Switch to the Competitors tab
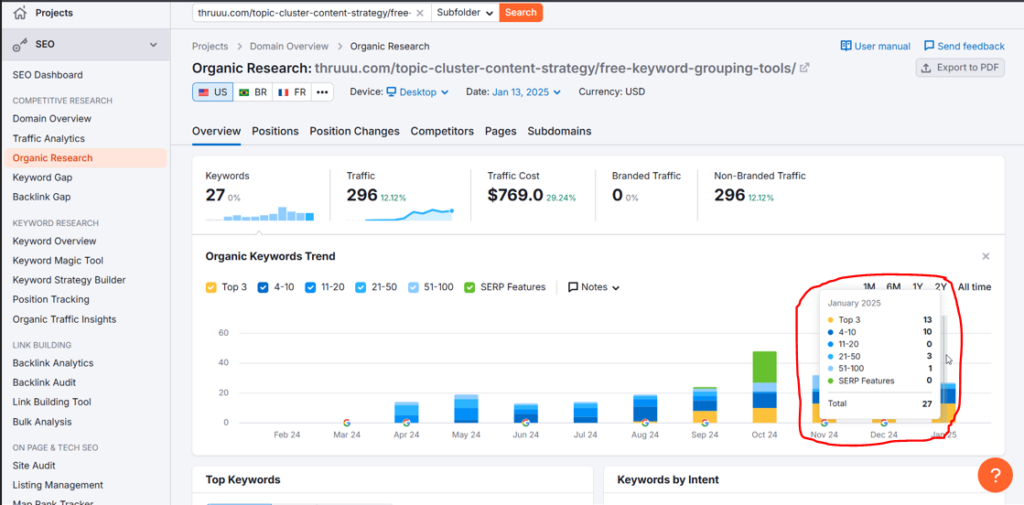 click(x=442, y=131)
